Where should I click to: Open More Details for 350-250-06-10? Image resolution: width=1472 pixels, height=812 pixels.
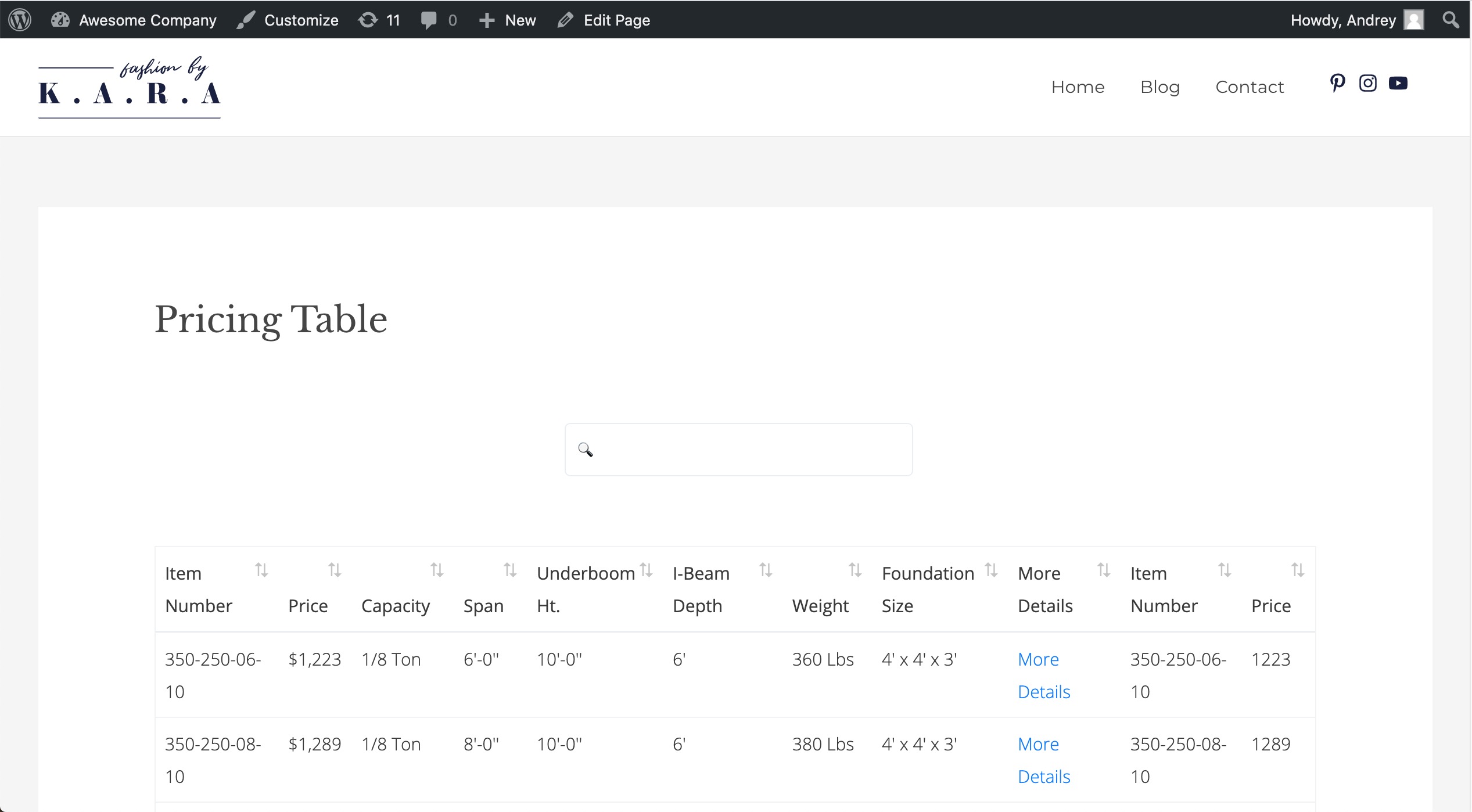pyautogui.click(x=1044, y=676)
